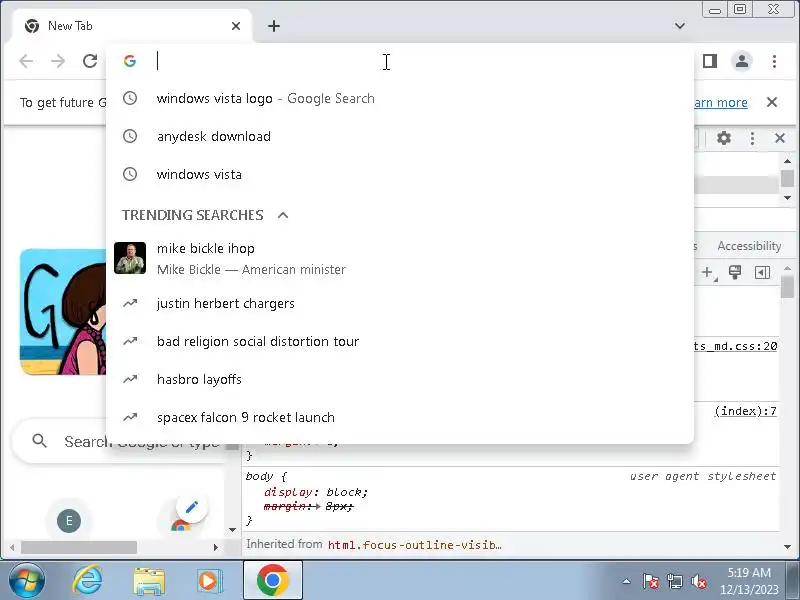Click the Chrome forward arrow button
Image resolution: width=800 pixels, height=600 pixels.
tap(58, 61)
